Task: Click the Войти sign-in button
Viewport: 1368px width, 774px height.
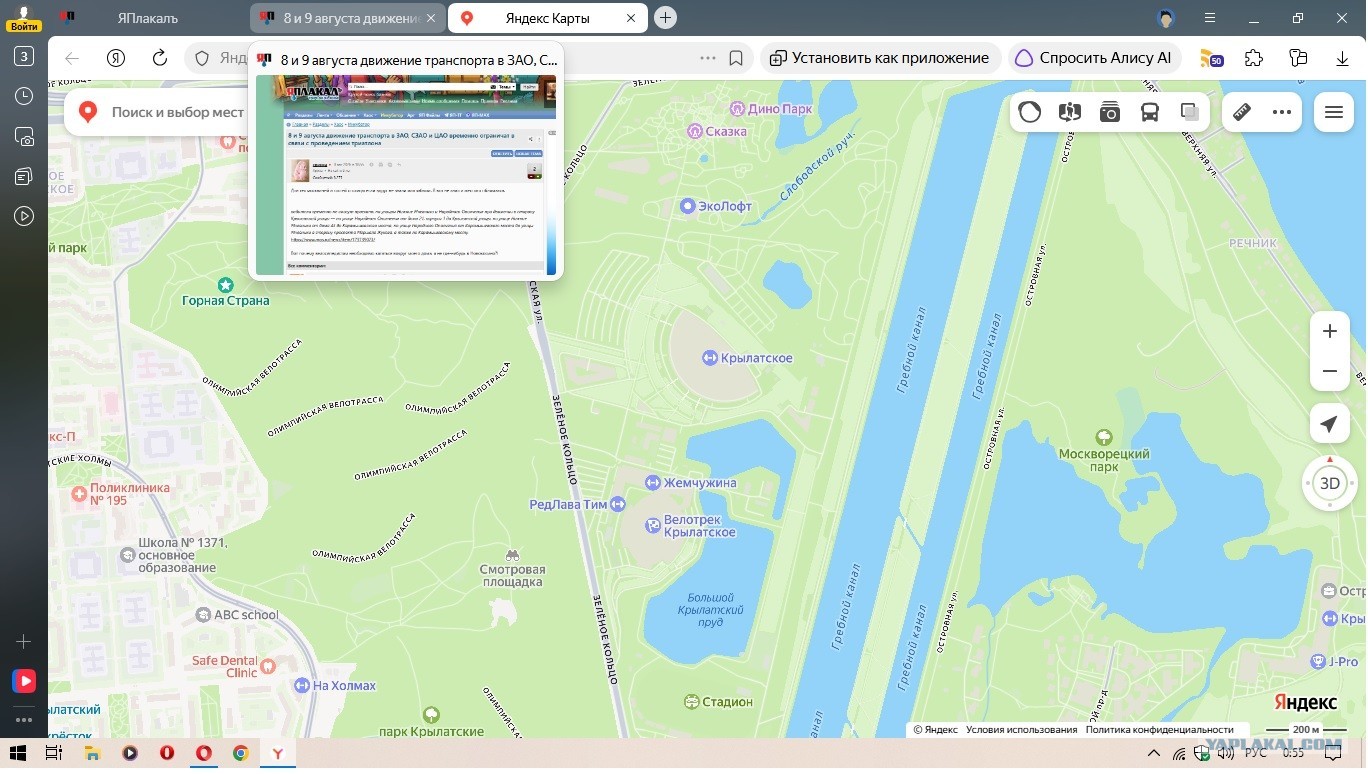Action: (x=24, y=18)
